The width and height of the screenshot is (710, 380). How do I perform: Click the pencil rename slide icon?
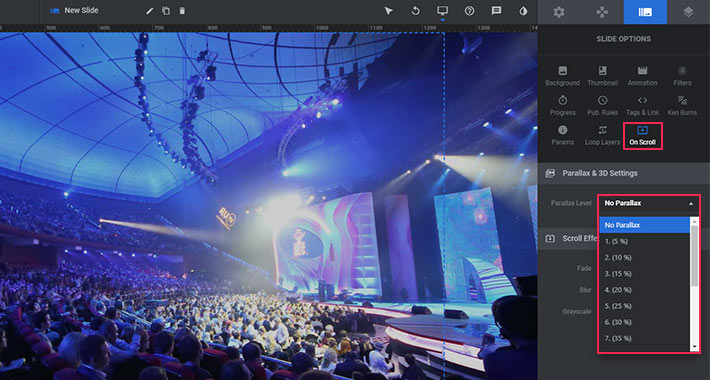[x=149, y=11]
